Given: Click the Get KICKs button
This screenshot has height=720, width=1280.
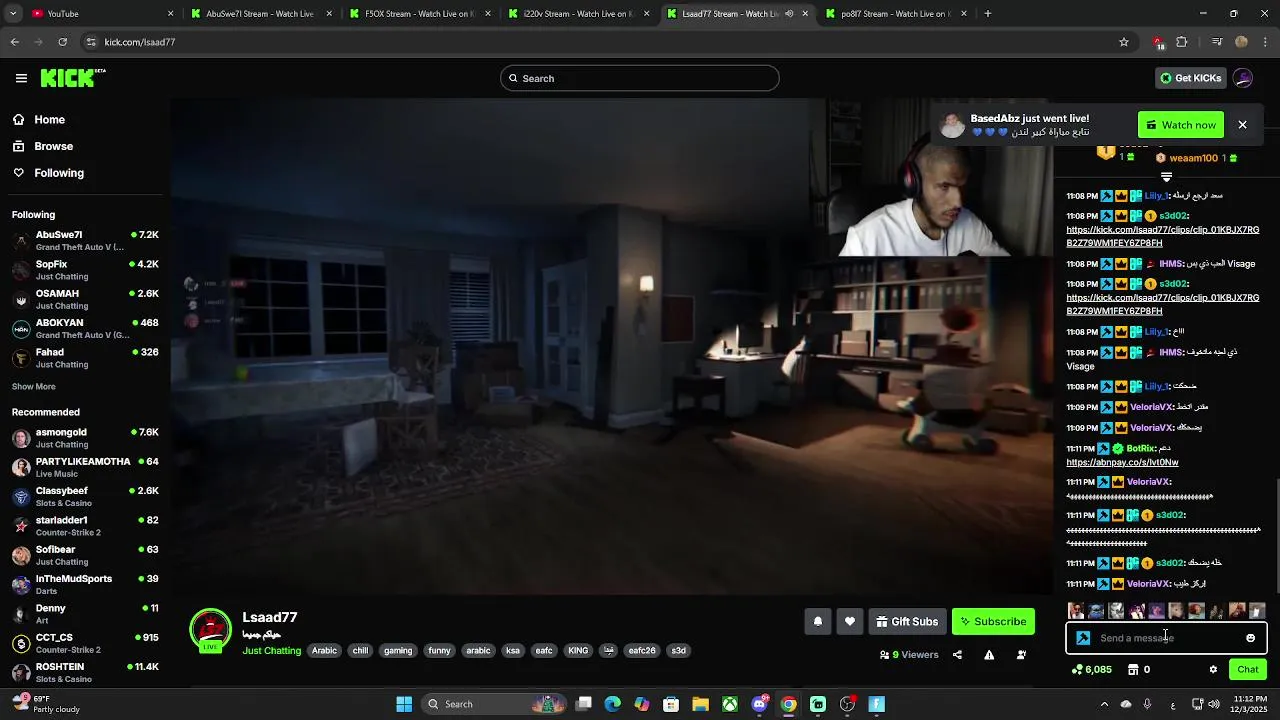Looking at the screenshot, I should tap(1190, 78).
